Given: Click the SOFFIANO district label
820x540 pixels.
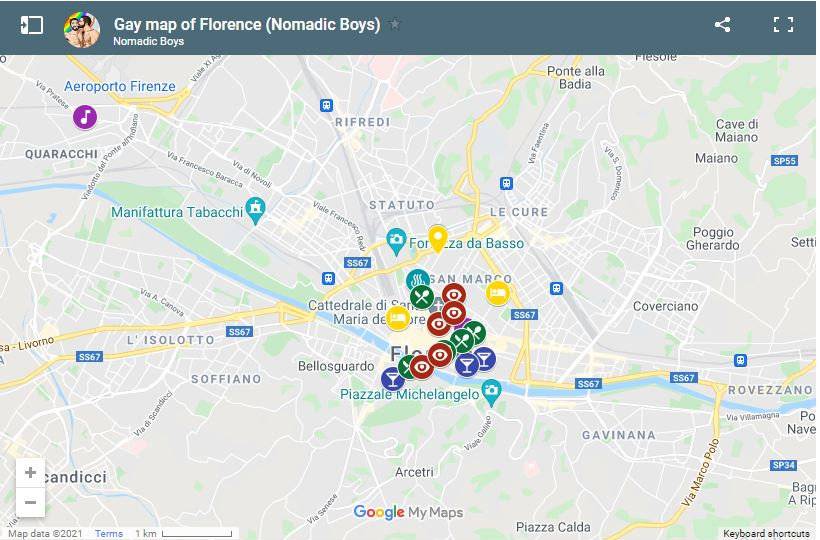Looking at the screenshot, I should 226,379.
